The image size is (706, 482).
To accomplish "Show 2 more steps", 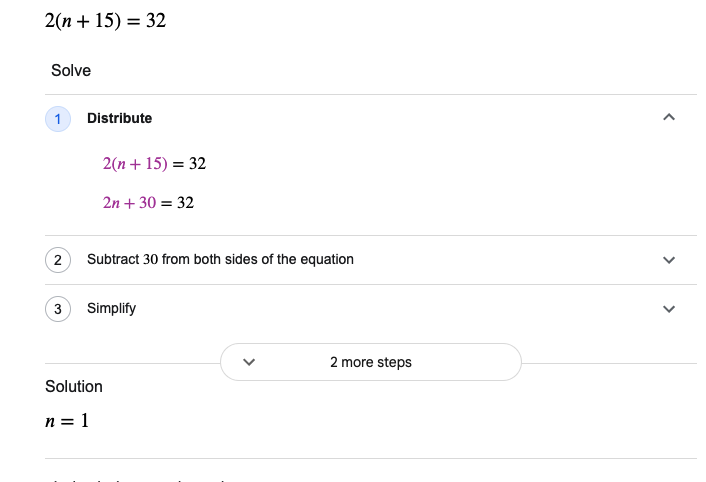I will [x=371, y=362].
